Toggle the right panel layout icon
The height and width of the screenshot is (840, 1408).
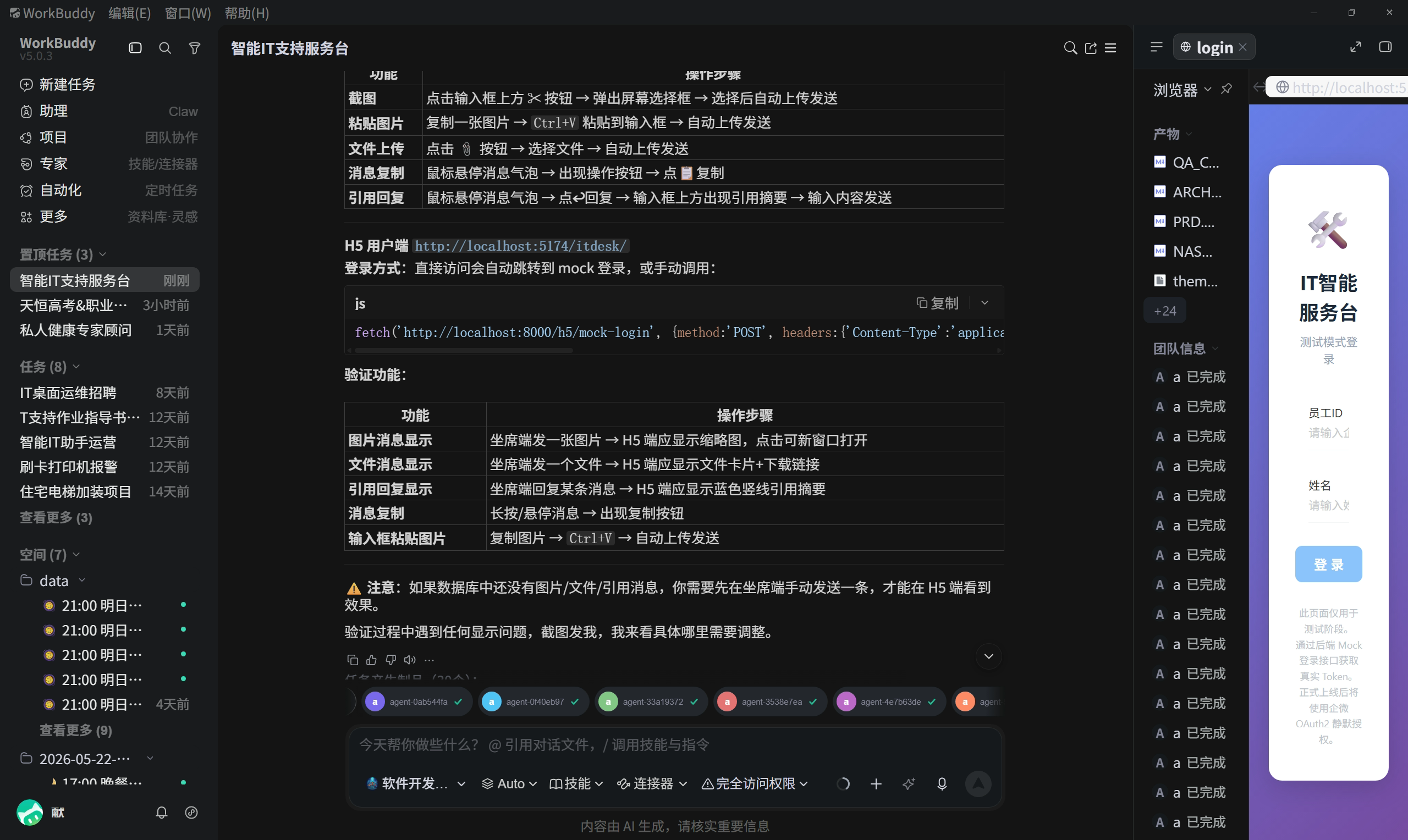tap(1385, 47)
